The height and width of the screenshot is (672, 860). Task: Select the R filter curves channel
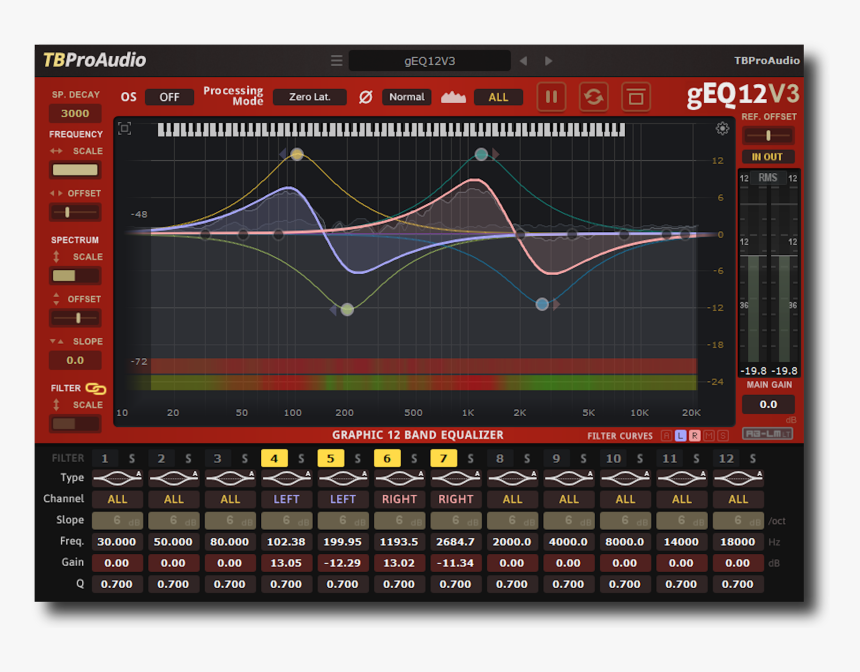click(x=695, y=435)
